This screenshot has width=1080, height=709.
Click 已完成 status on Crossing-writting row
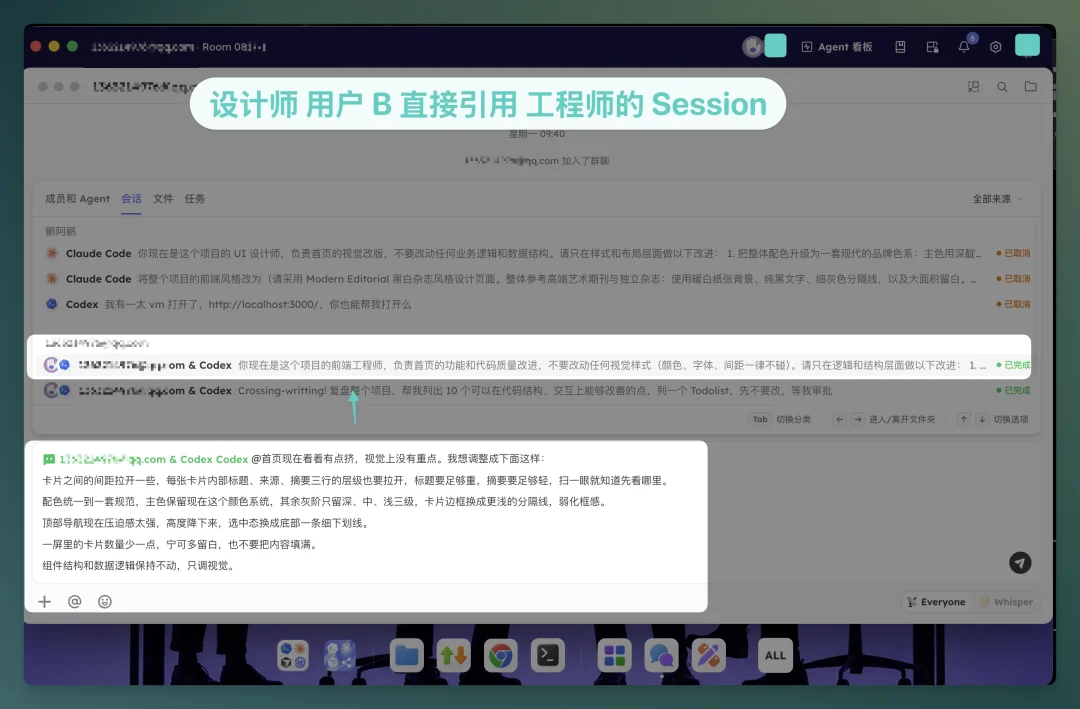1013,391
